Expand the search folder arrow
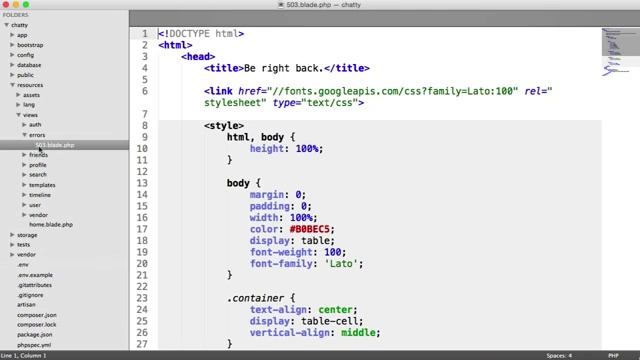Viewport: 640px width, 360px height. coord(24,175)
